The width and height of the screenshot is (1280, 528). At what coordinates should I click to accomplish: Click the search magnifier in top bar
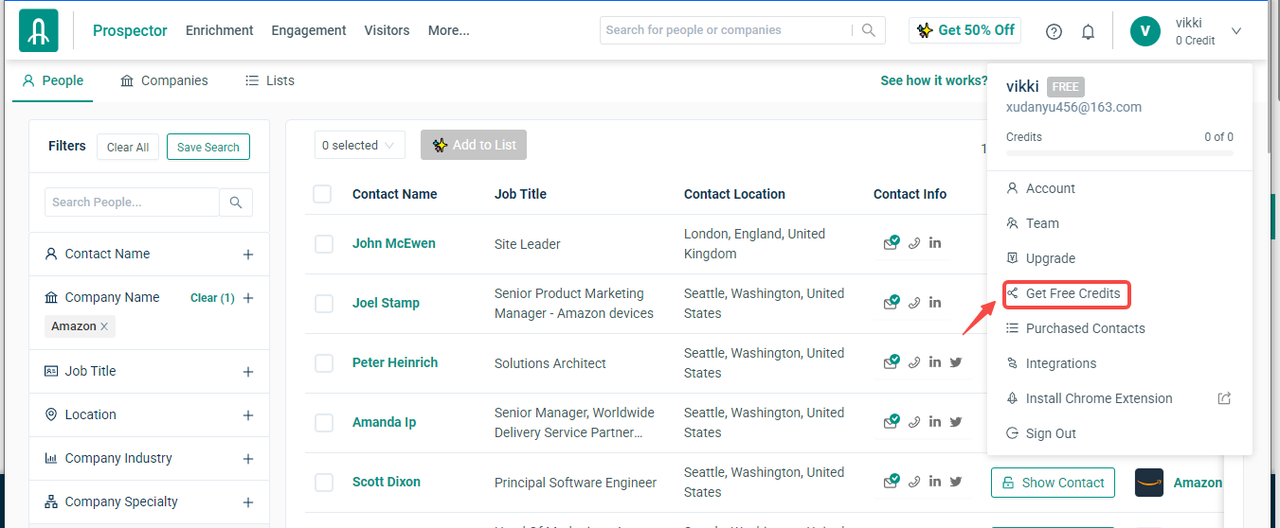[x=869, y=30]
